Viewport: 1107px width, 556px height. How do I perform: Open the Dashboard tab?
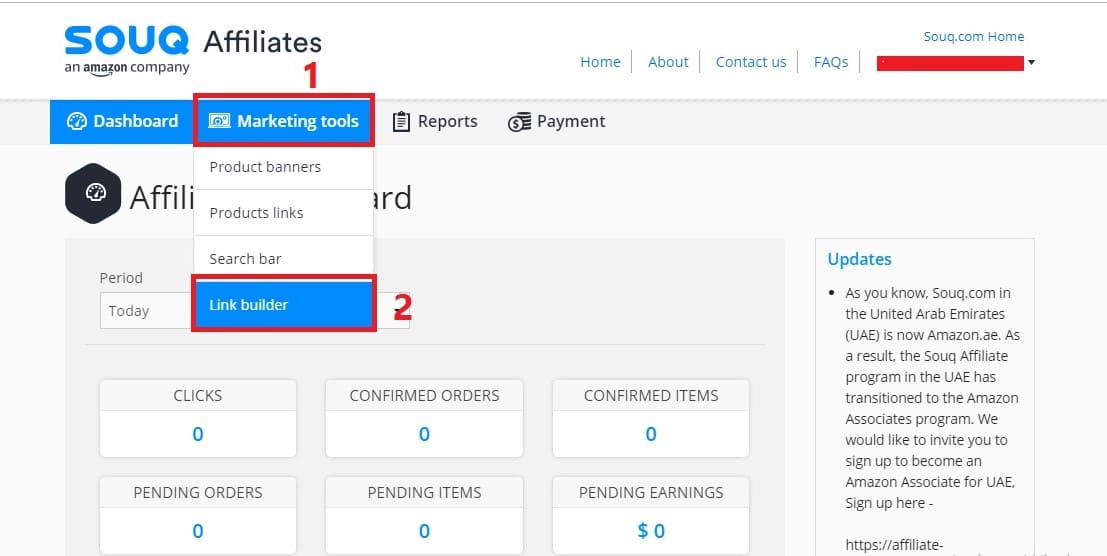(121, 121)
